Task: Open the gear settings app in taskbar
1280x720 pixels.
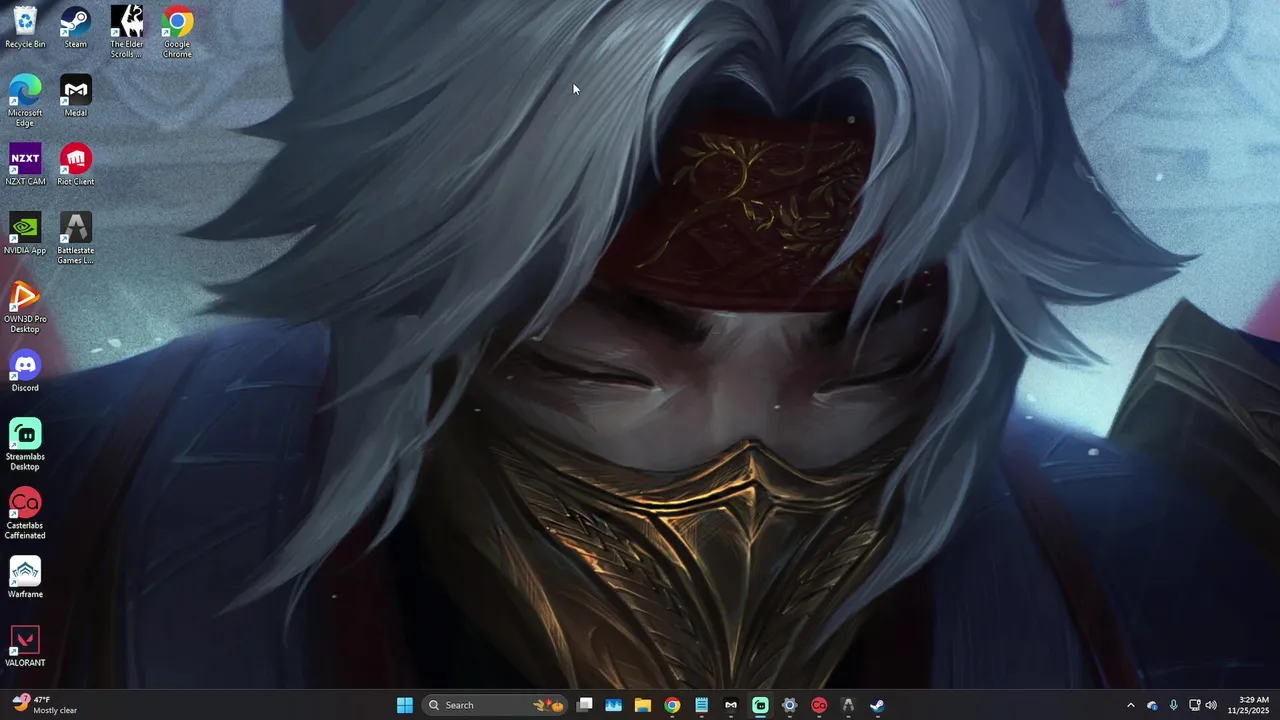Action: click(789, 705)
